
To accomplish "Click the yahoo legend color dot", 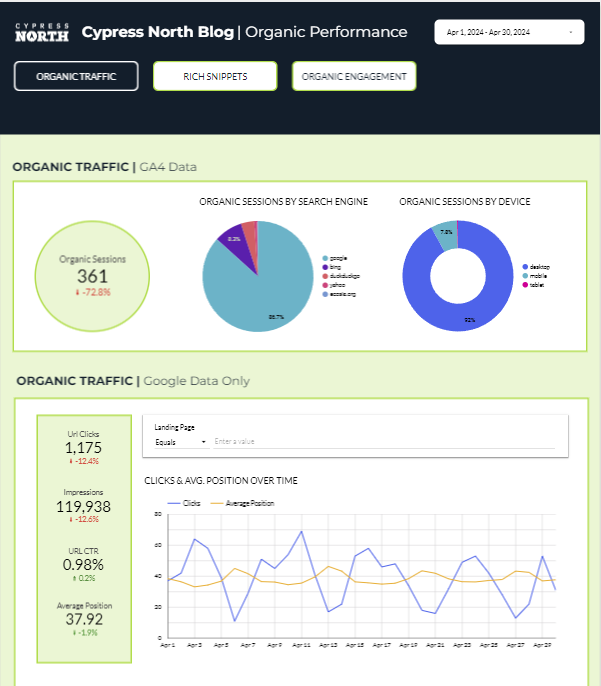I will tap(325, 285).
